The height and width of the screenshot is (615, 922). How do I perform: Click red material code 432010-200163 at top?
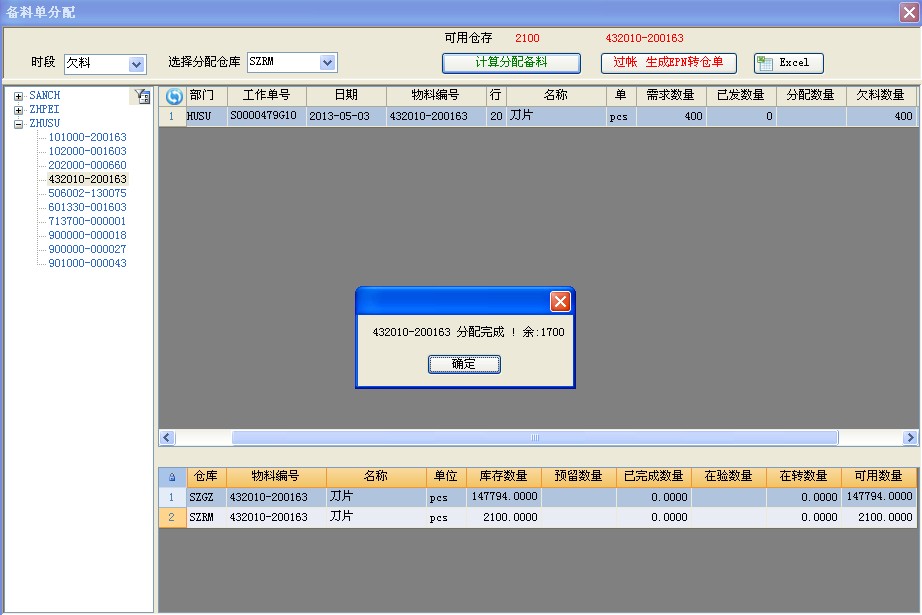[x=644, y=38]
